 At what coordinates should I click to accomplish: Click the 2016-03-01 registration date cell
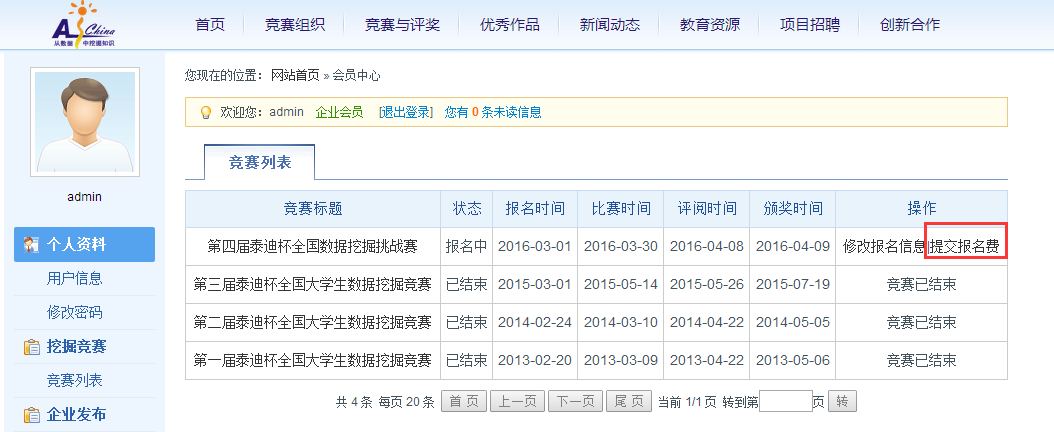click(535, 247)
